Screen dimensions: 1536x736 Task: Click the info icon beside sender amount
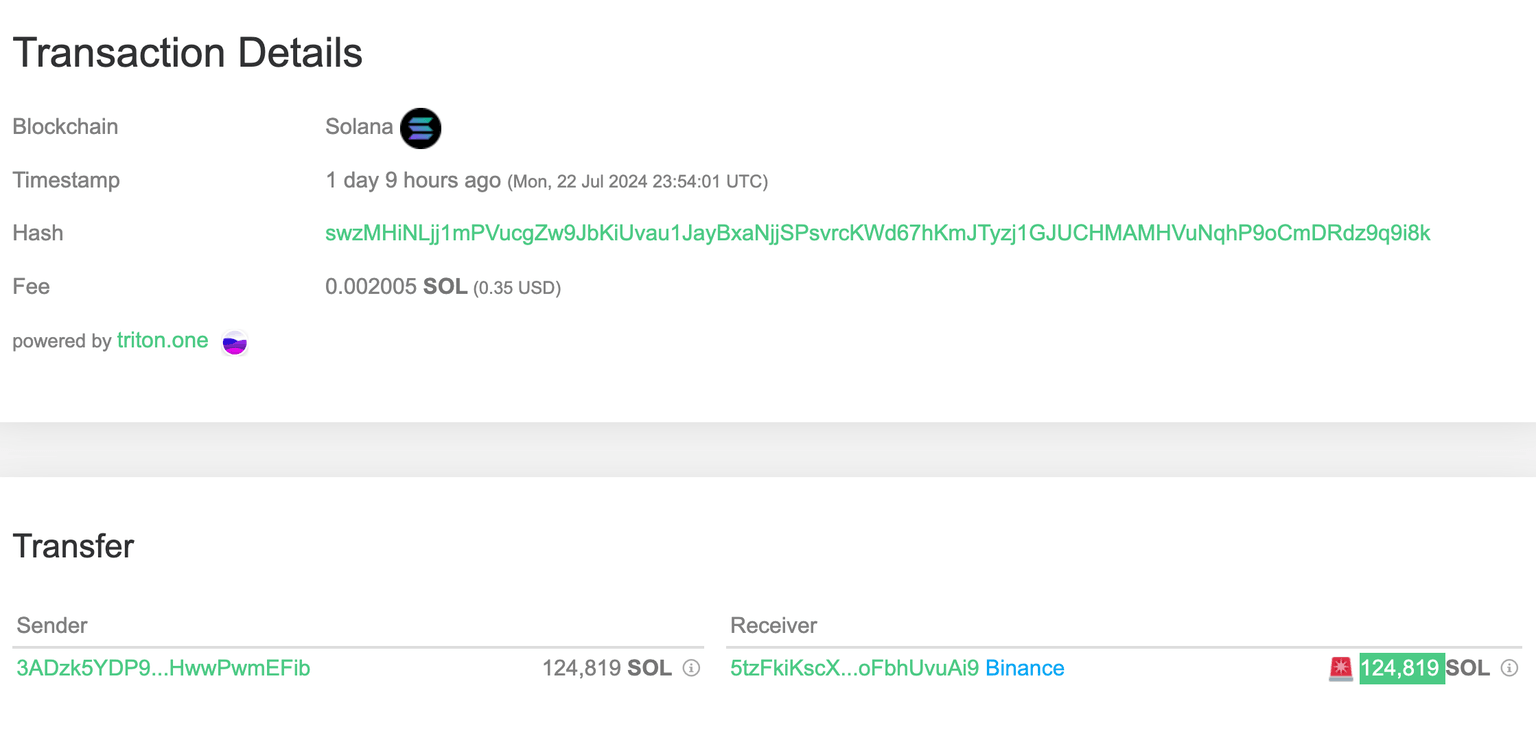point(691,668)
